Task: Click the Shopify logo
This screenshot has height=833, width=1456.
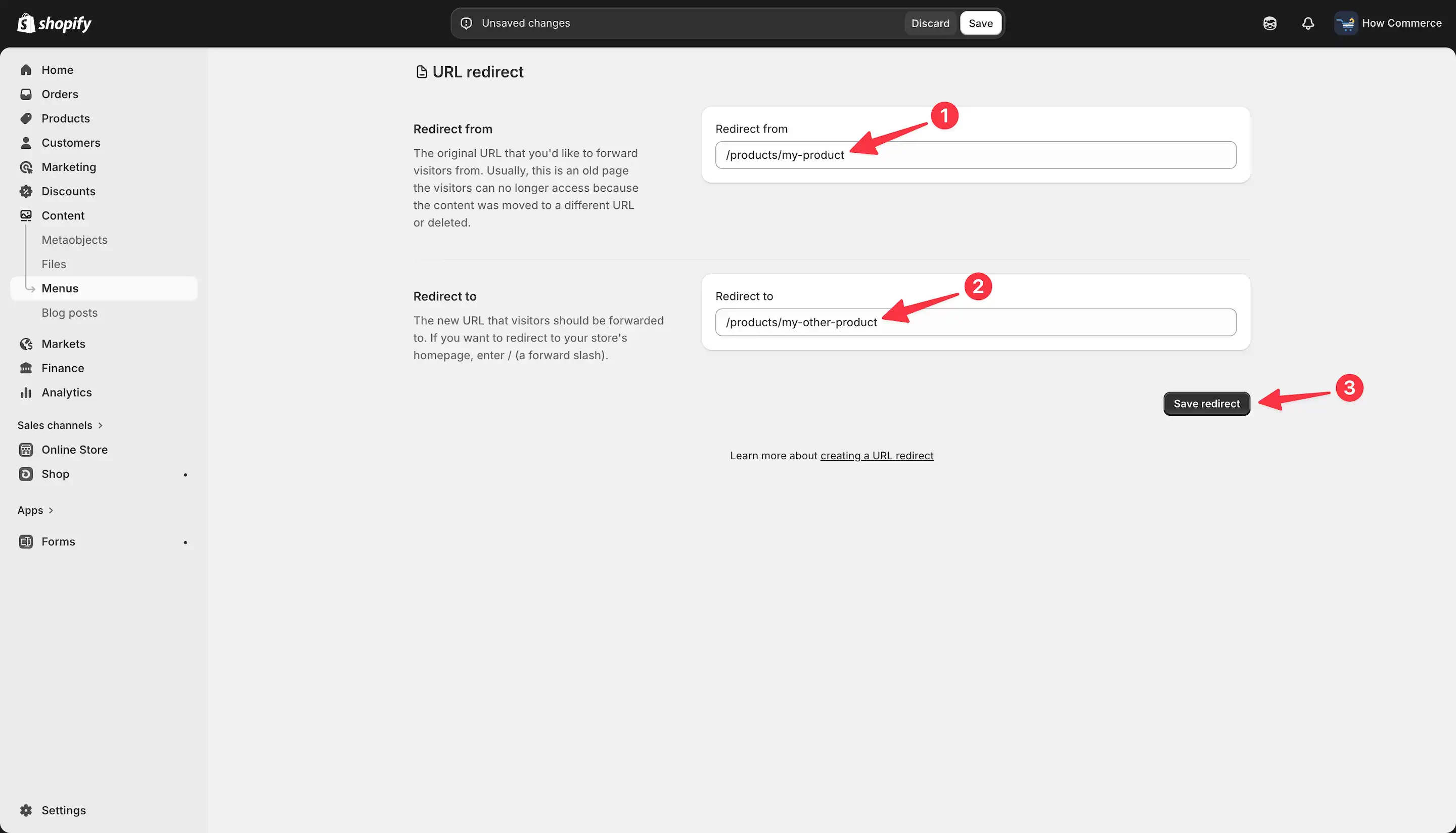Action: pos(54,23)
